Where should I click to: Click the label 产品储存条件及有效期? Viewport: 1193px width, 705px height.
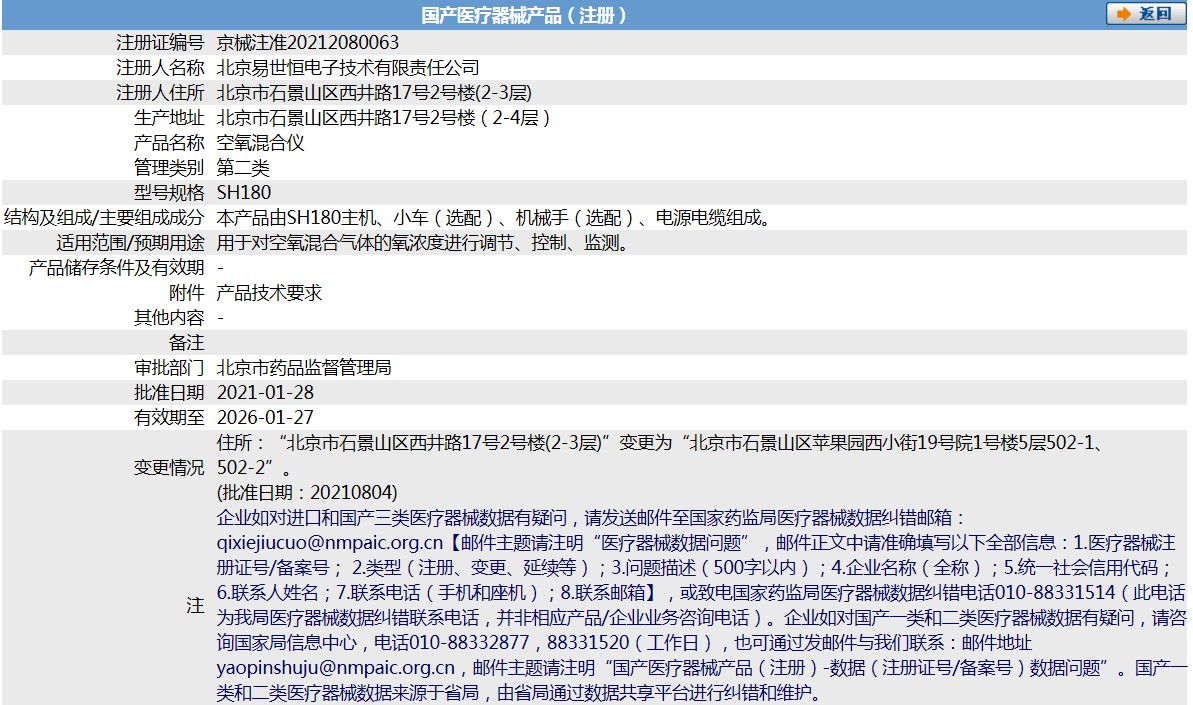pos(116,268)
